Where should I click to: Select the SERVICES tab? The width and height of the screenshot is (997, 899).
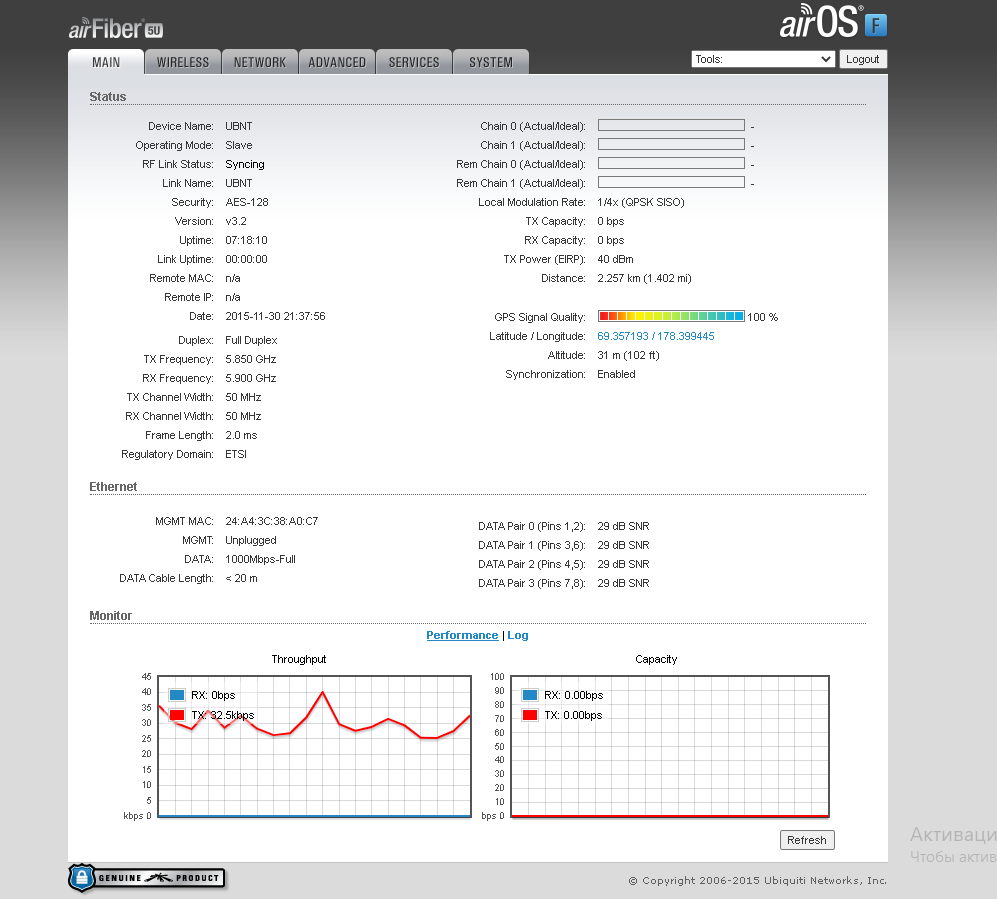pos(414,62)
